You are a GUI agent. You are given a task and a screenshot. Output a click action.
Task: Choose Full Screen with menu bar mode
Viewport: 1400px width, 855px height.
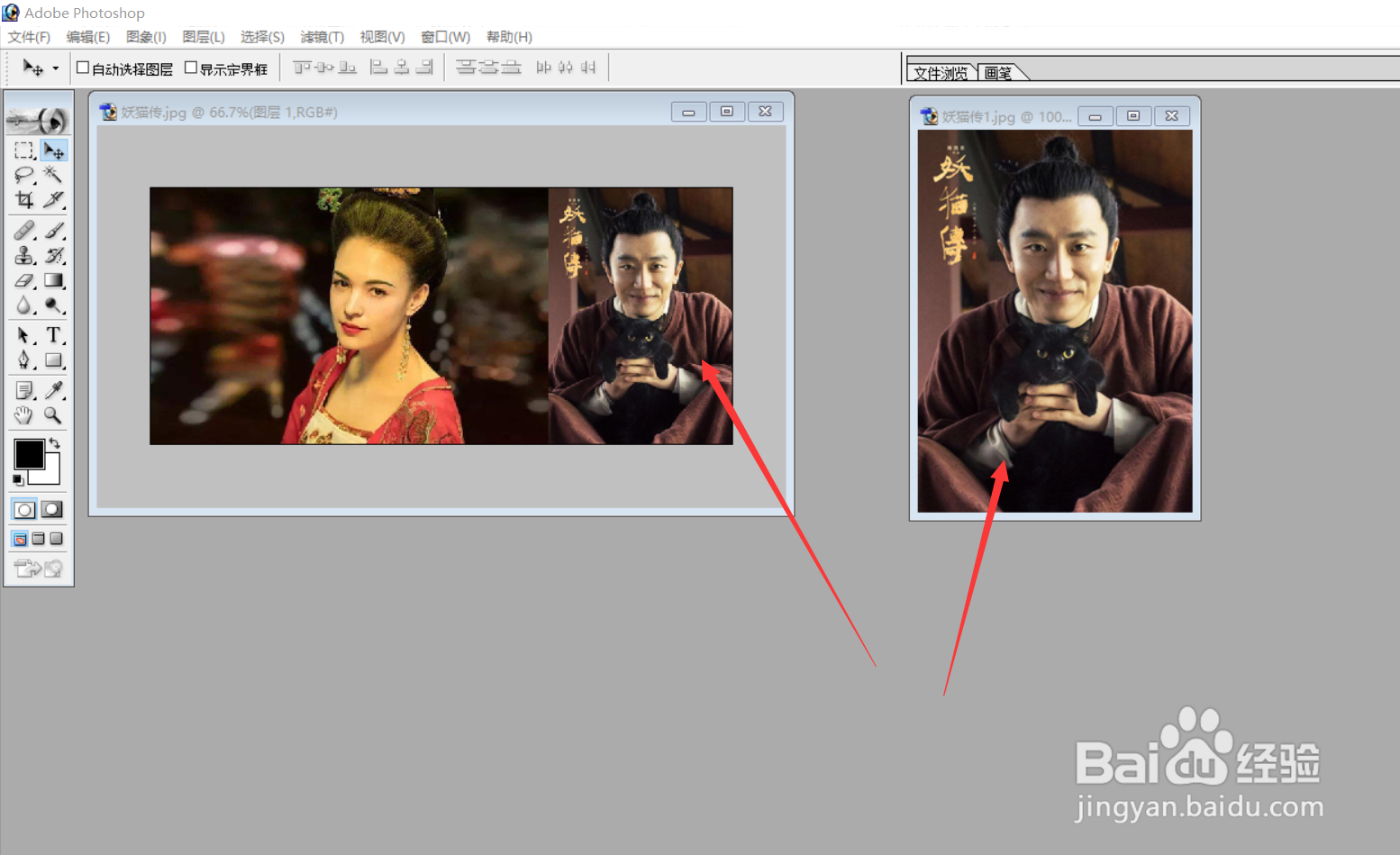[x=38, y=539]
